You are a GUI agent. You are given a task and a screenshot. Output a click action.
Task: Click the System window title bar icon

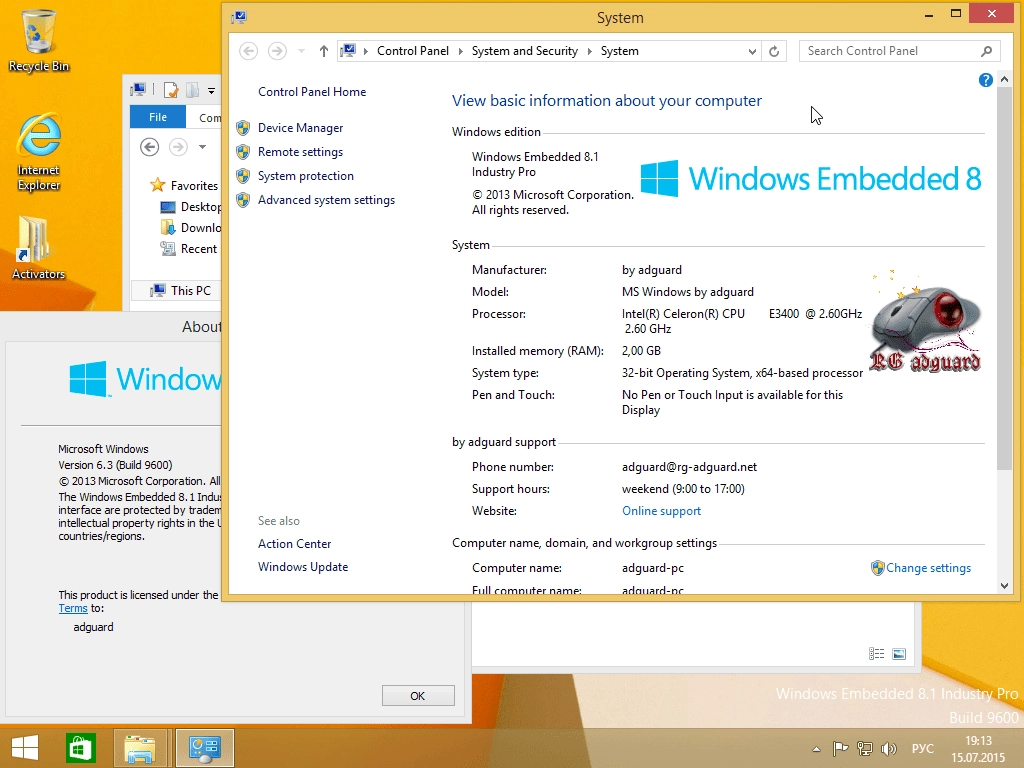[239, 17]
